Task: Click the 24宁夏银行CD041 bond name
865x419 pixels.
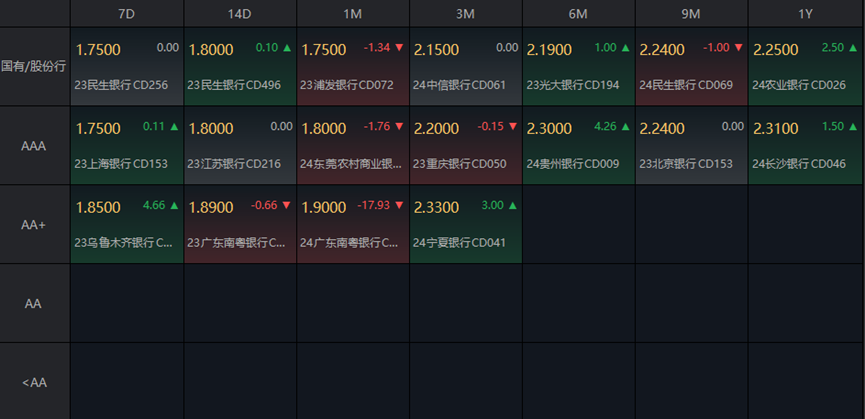Action: [460, 242]
